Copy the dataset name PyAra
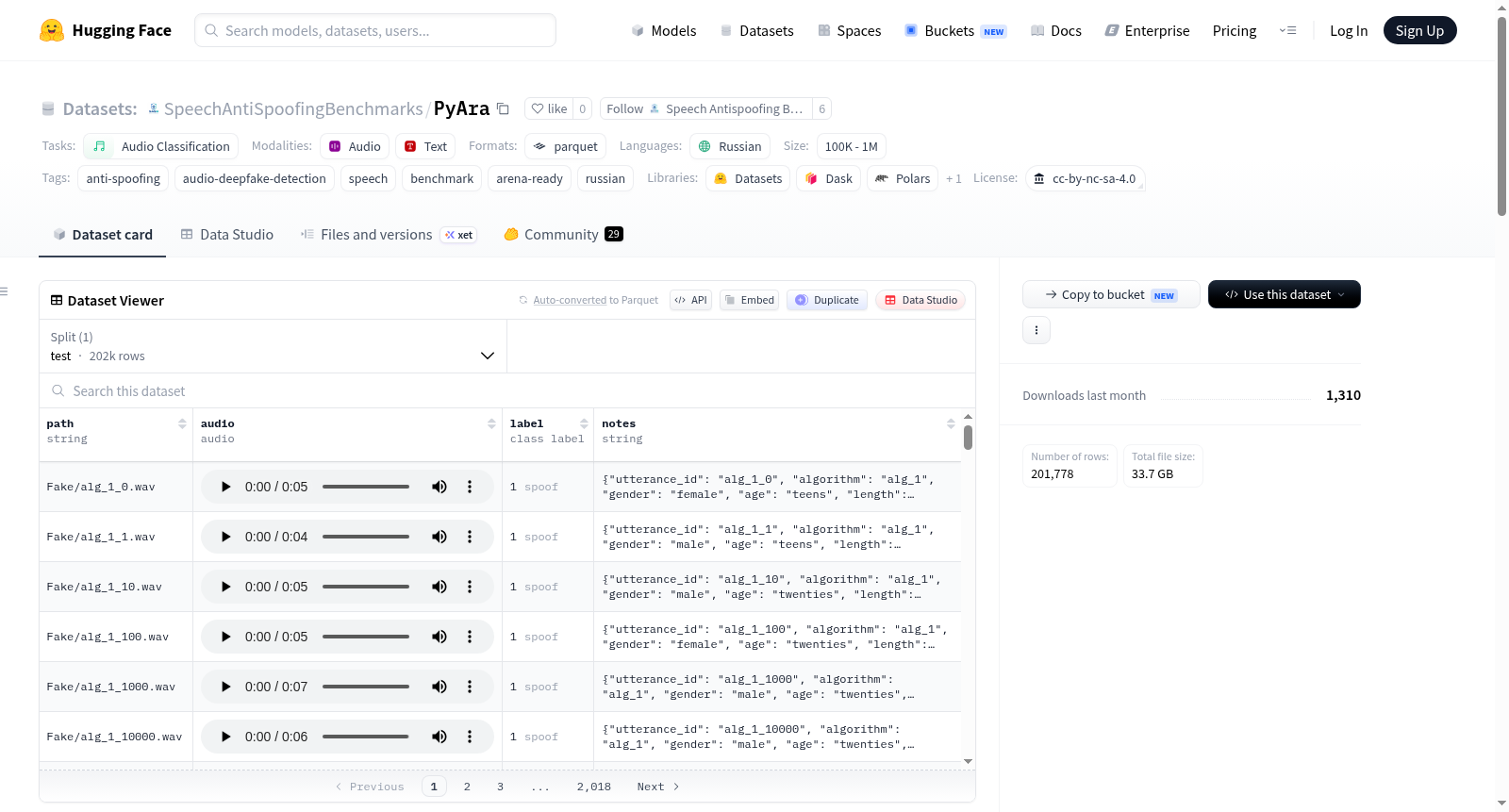 [x=504, y=108]
